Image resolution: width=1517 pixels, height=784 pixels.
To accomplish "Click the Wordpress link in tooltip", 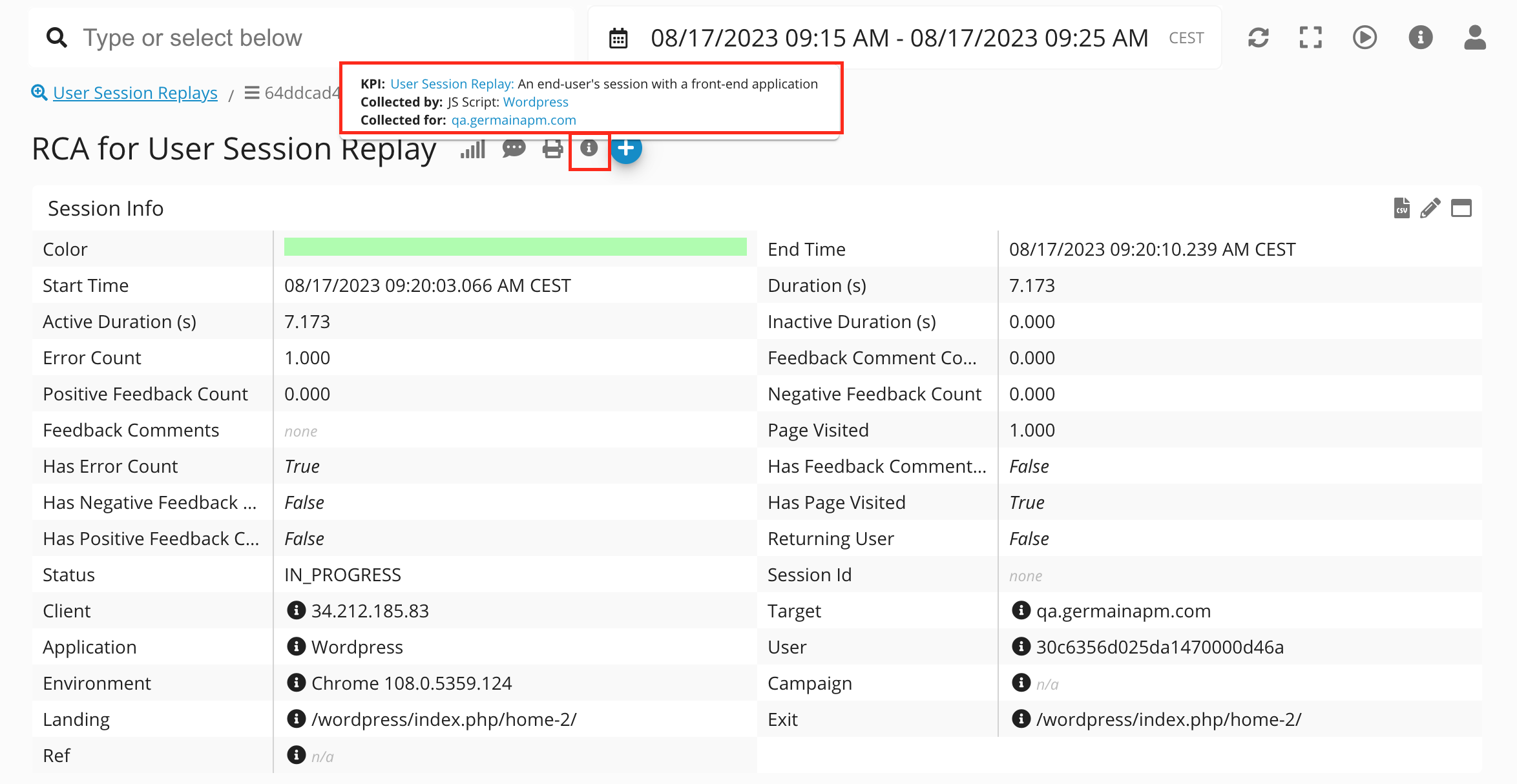I will coord(536,102).
